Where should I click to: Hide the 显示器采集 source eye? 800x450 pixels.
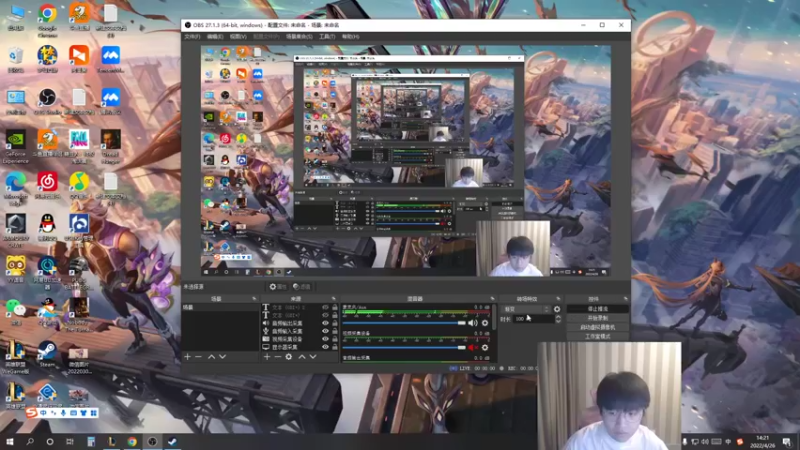coord(325,347)
